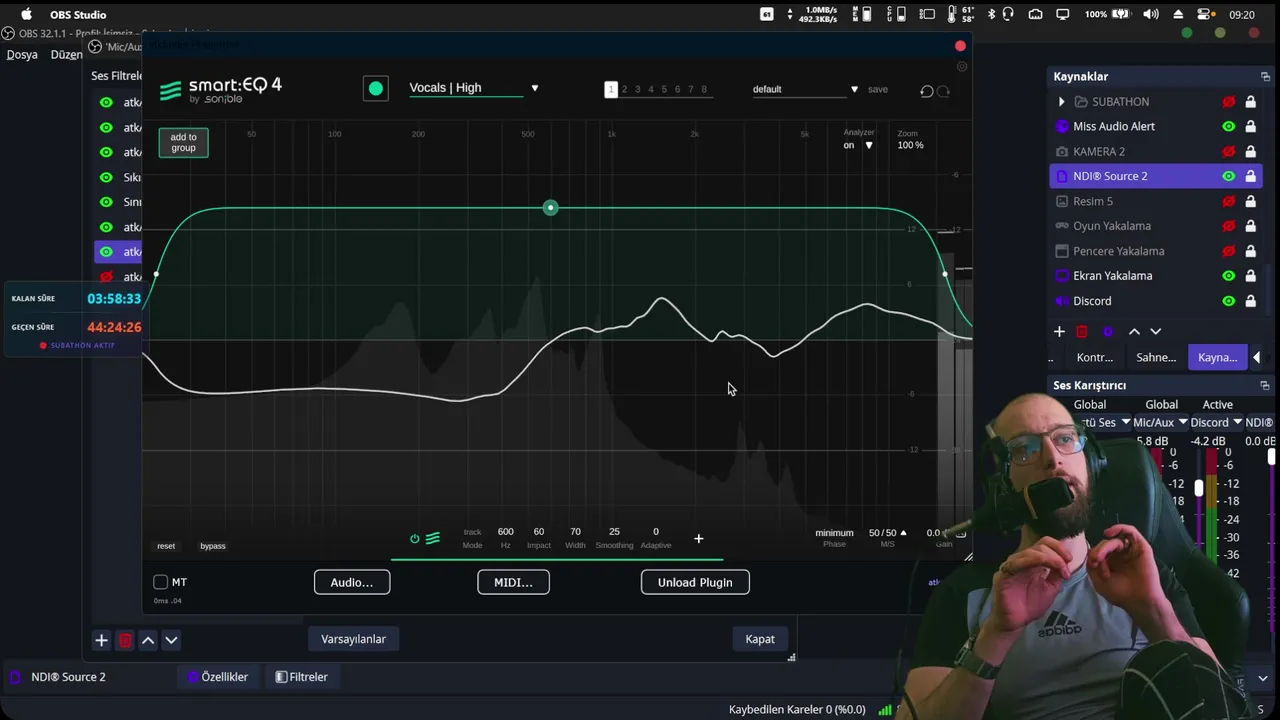
Task: Click the lock icon for Ekran Yakalama
Action: tap(1250, 276)
